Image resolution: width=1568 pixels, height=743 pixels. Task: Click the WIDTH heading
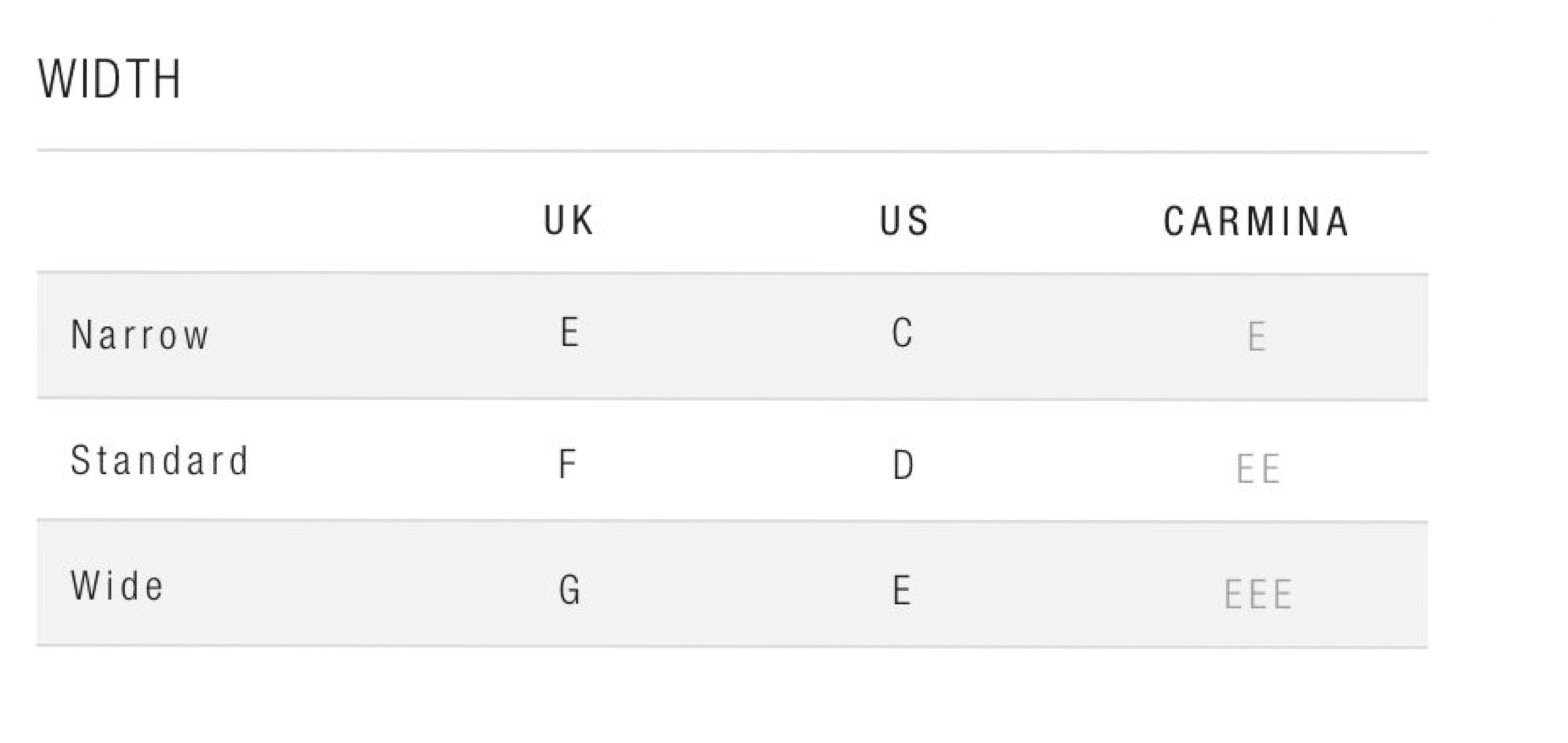[x=110, y=79]
